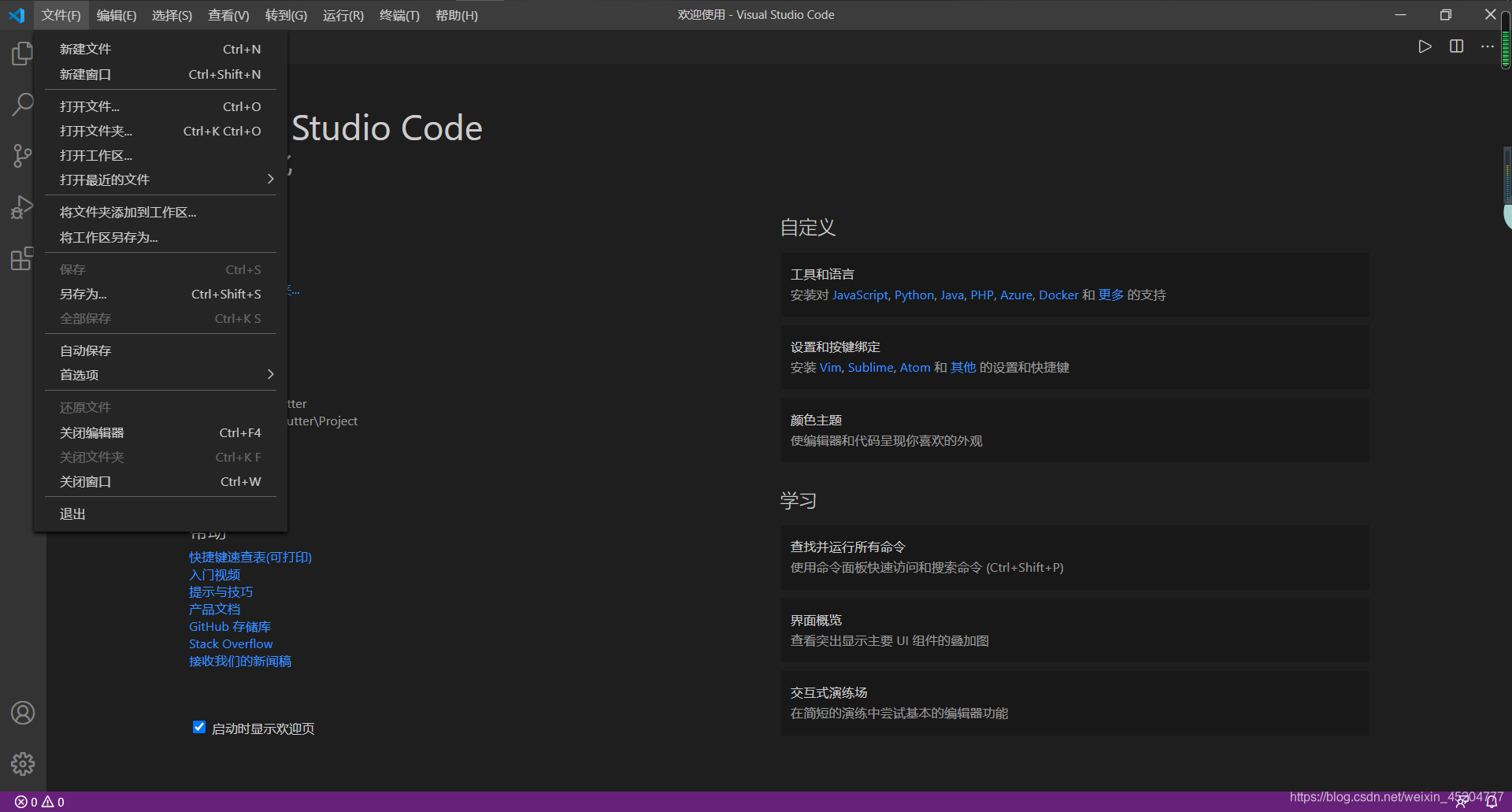Open the 产品文档 link
Viewport: 1512px width, 812px height.
coord(214,609)
